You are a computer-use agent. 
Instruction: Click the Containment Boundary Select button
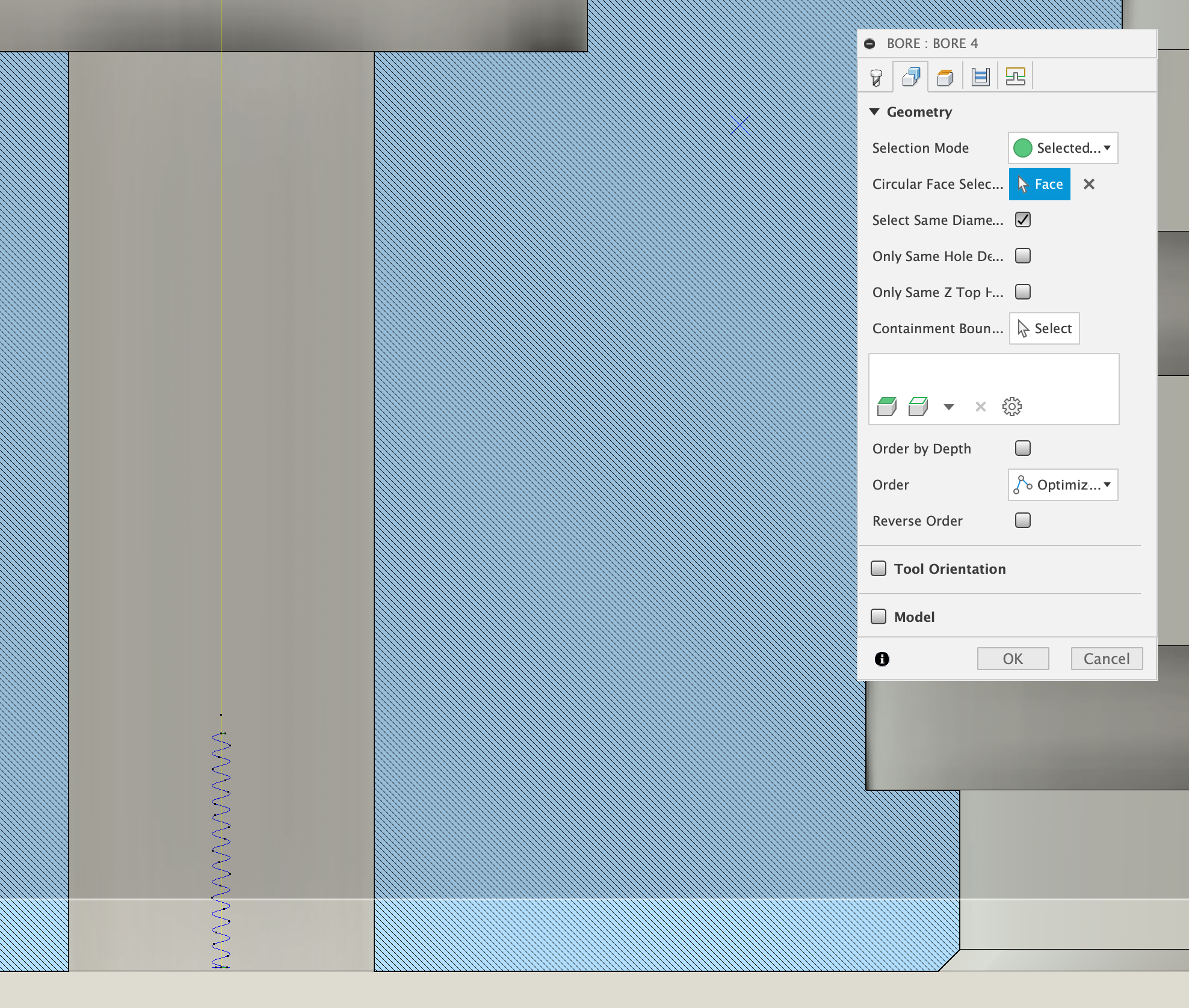coord(1044,328)
